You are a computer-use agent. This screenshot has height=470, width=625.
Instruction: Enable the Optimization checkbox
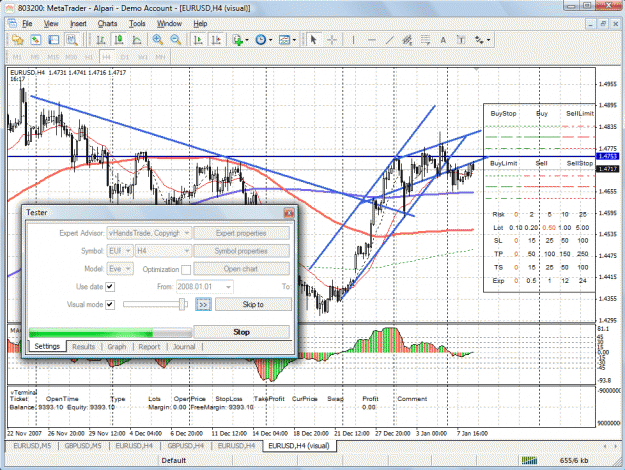point(186,269)
